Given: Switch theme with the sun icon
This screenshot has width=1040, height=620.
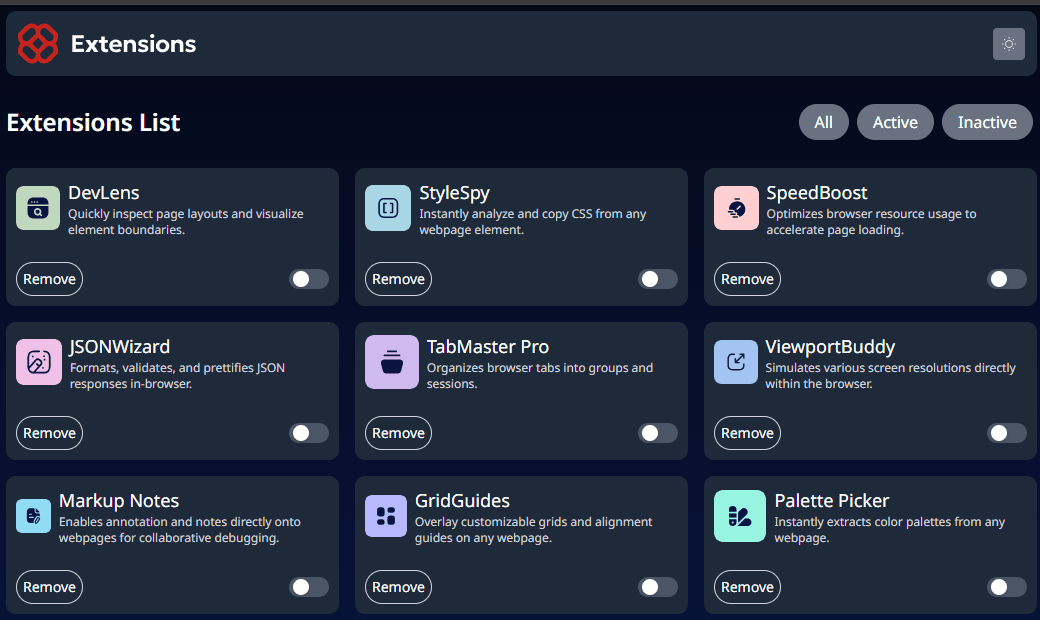Looking at the screenshot, I should pyautogui.click(x=1008, y=44).
